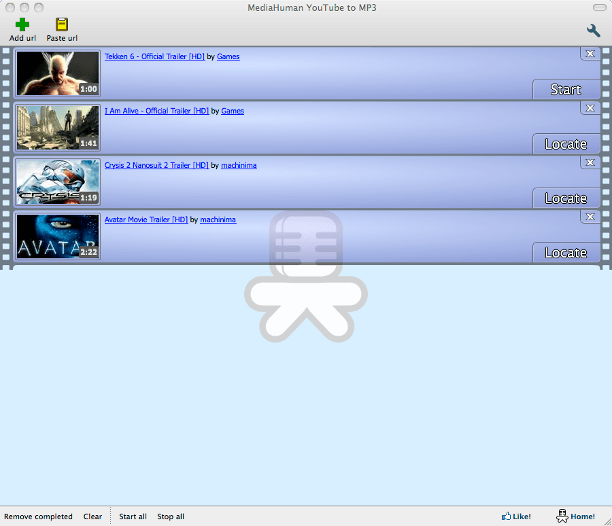This screenshot has height=526, width=612.
Task: Remove the Tekken 6 item with its X
Action: (x=590, y=54)
